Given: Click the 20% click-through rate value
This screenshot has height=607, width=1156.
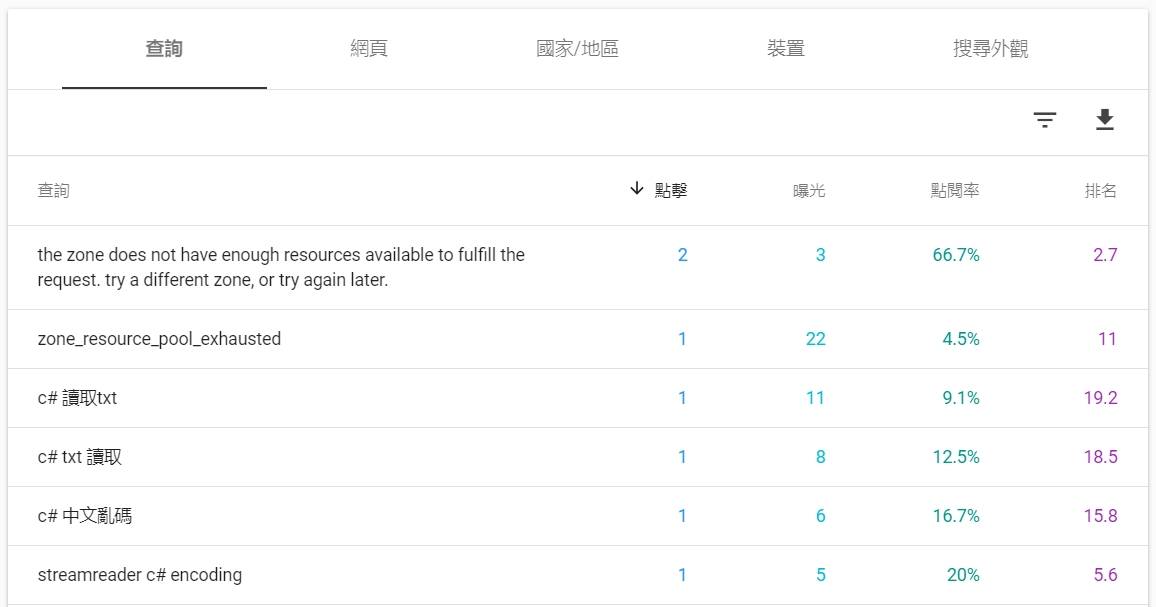Looking at the screenshot, I should [964, 575].
